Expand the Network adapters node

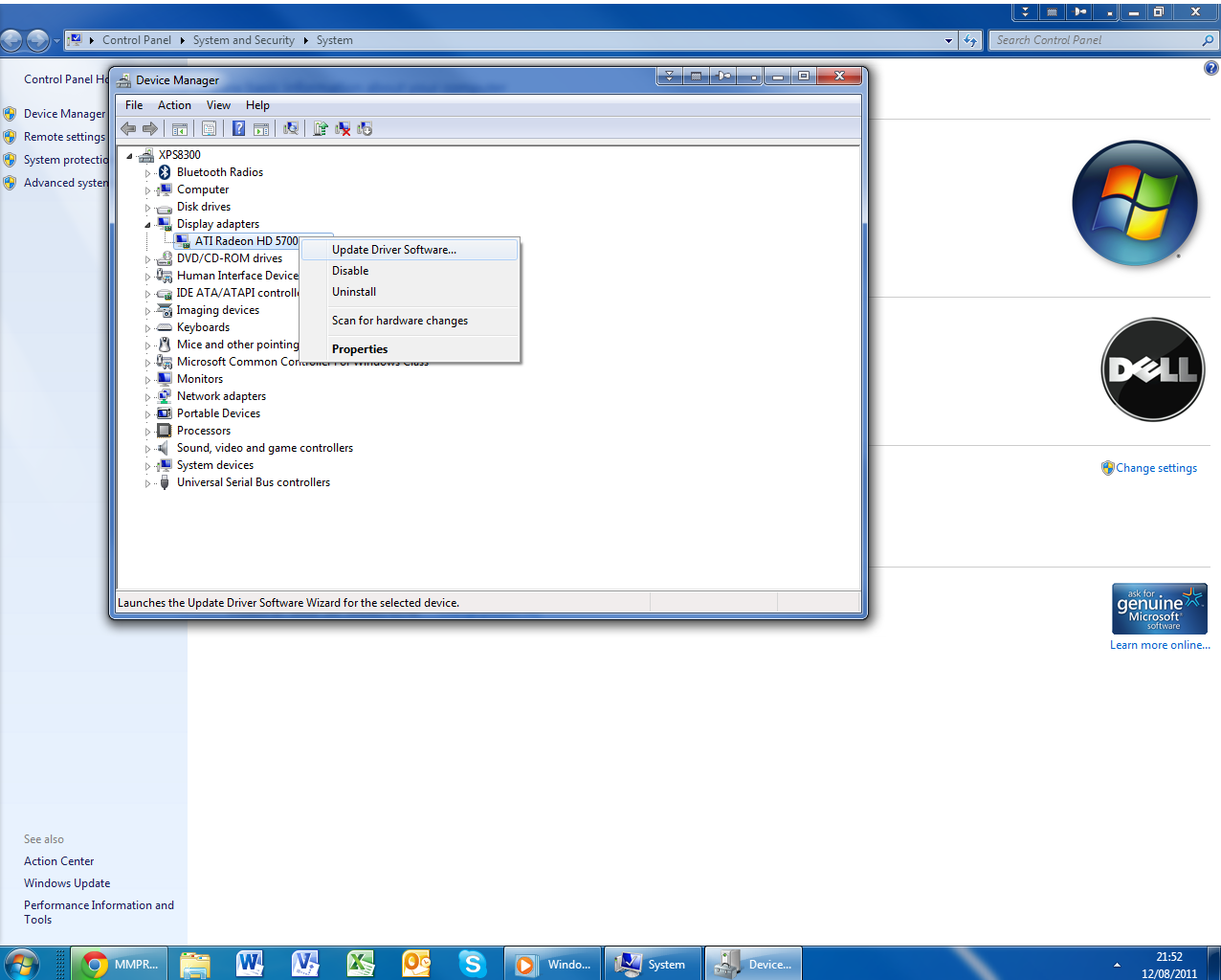tap(147, 397)
